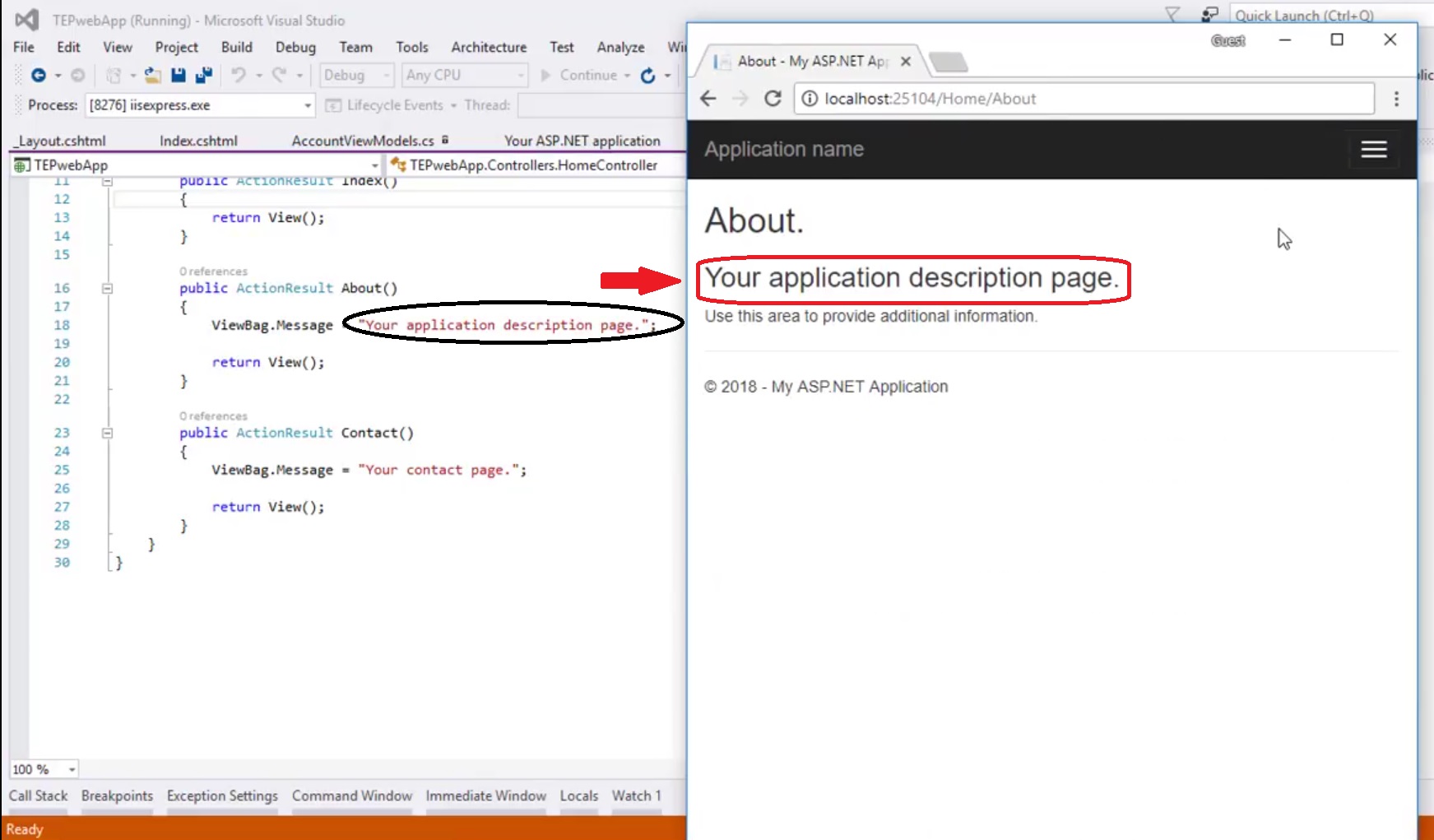The height and width of the screenshot is (840, 1434).
Task: Click the Navigate Backward arrow in toolbar
Action: click(38, 76)
